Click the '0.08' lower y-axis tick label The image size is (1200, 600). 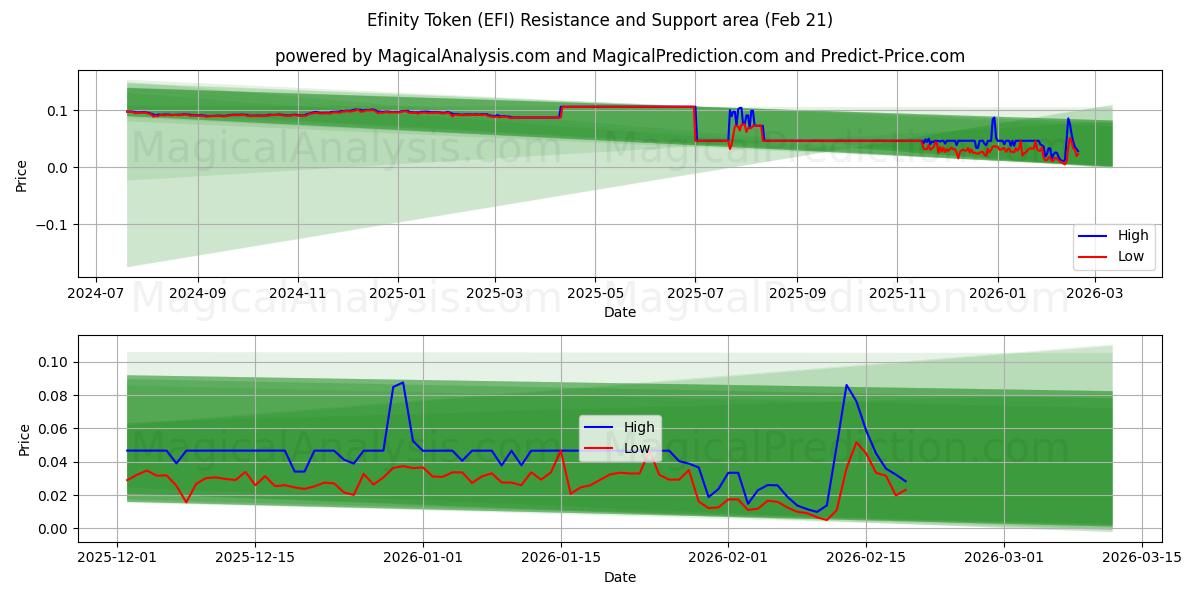coord(54,396)
